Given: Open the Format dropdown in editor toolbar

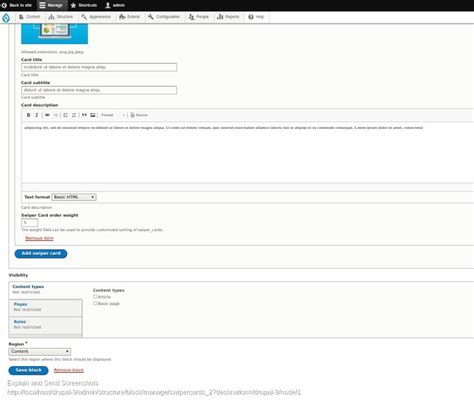Looking at the screenshot, I should [x=113, y=115].
